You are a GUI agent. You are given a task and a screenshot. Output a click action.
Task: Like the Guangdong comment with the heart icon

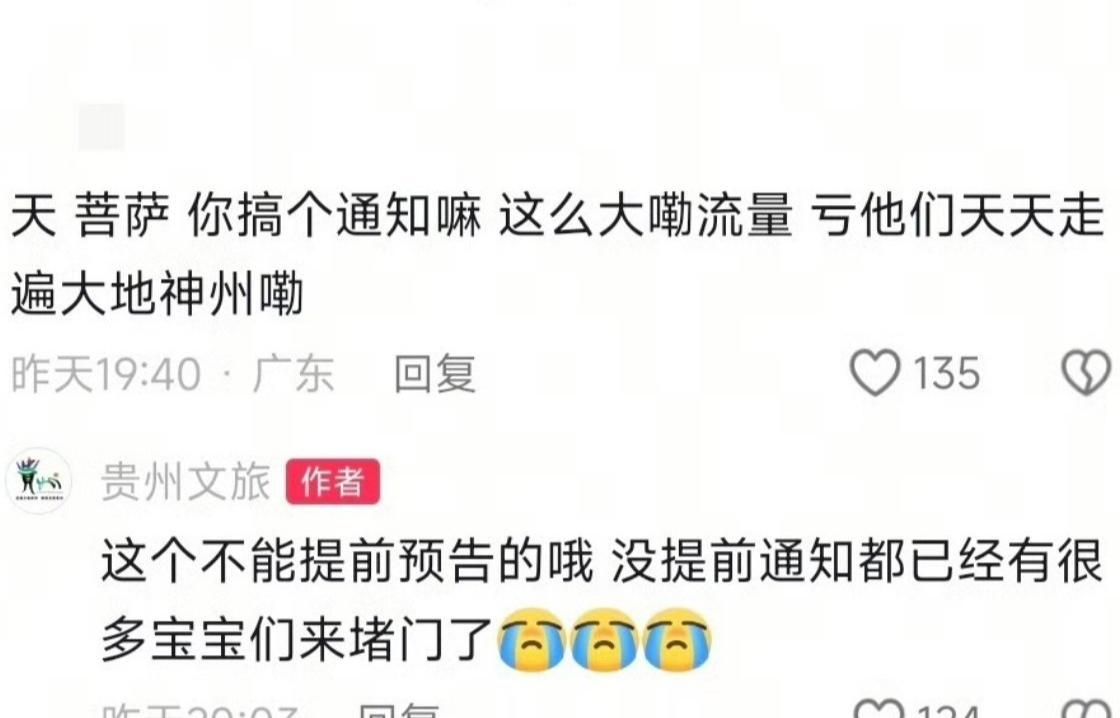click(x=874, y=372)
